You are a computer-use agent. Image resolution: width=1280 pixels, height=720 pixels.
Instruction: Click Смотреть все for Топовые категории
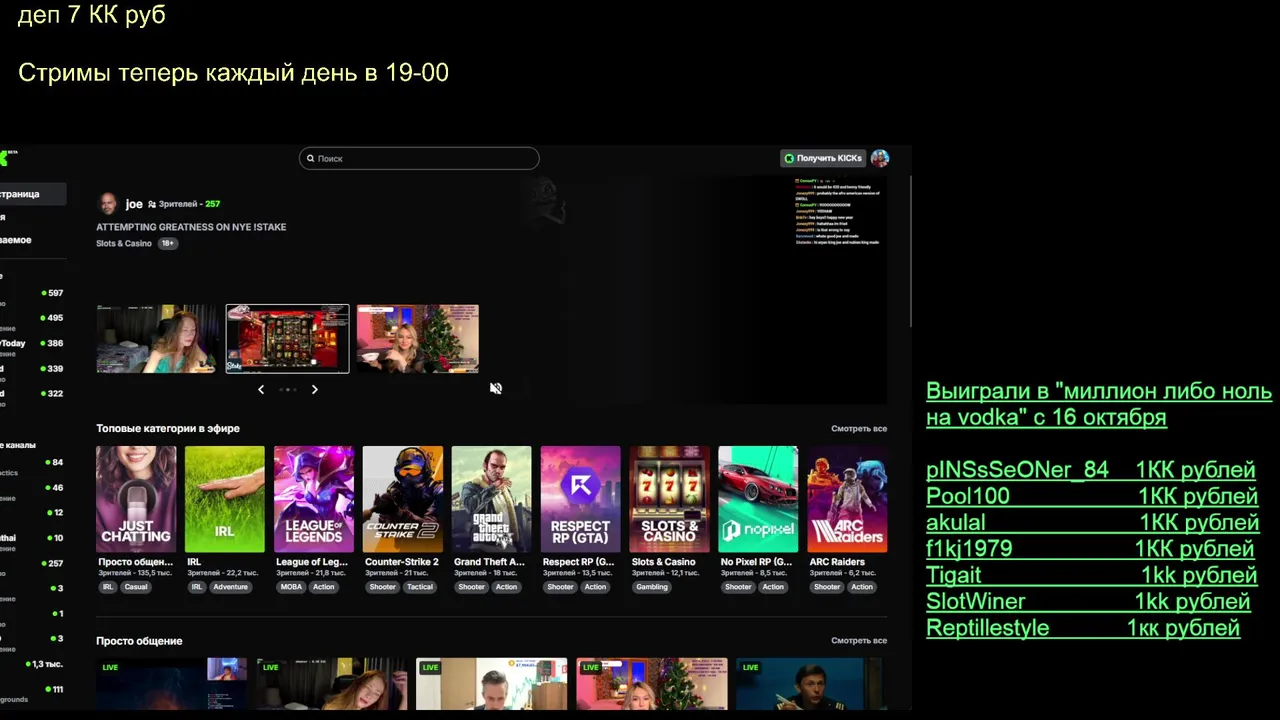click(x=859, y=428)
